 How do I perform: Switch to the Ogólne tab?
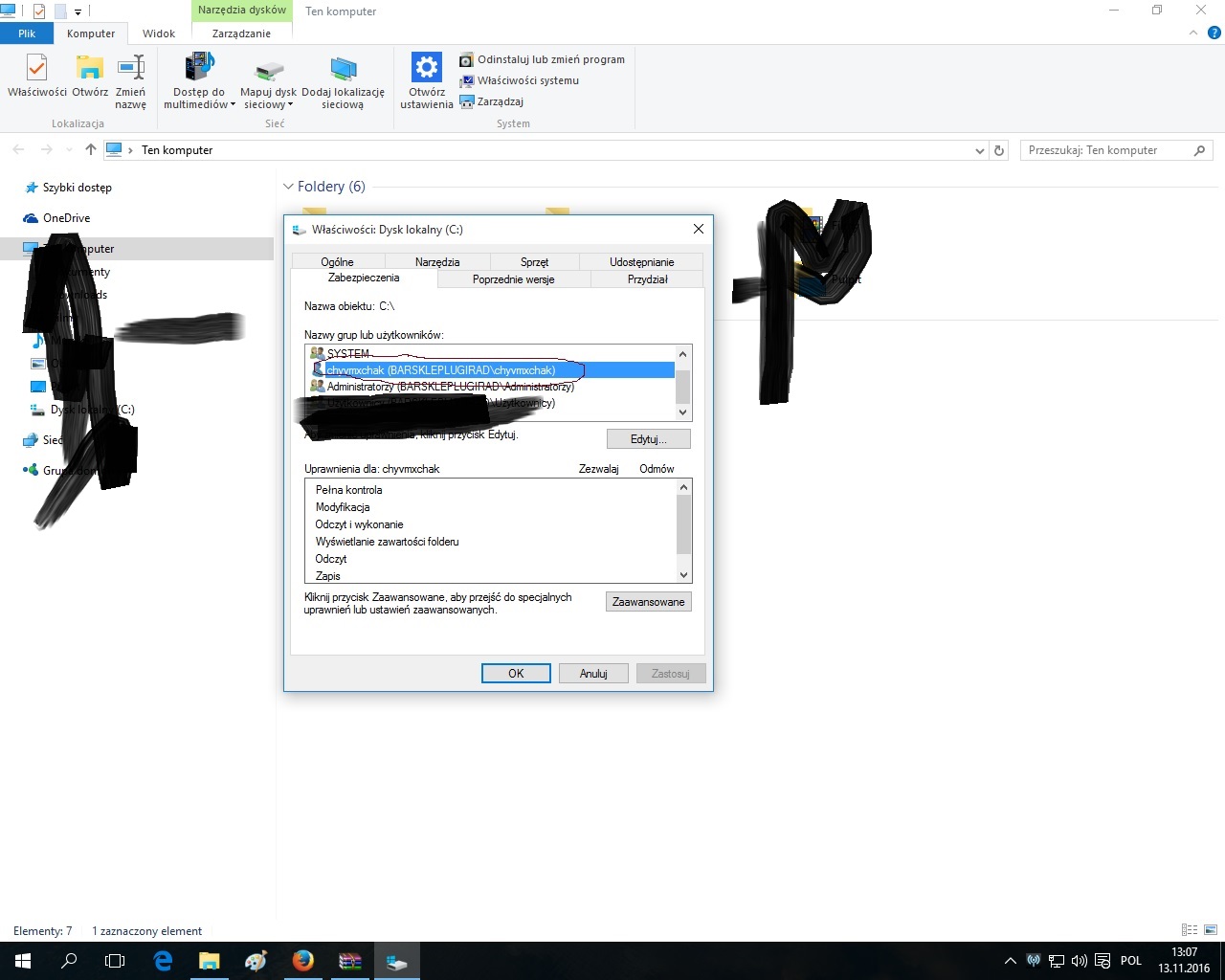point(337,261)
